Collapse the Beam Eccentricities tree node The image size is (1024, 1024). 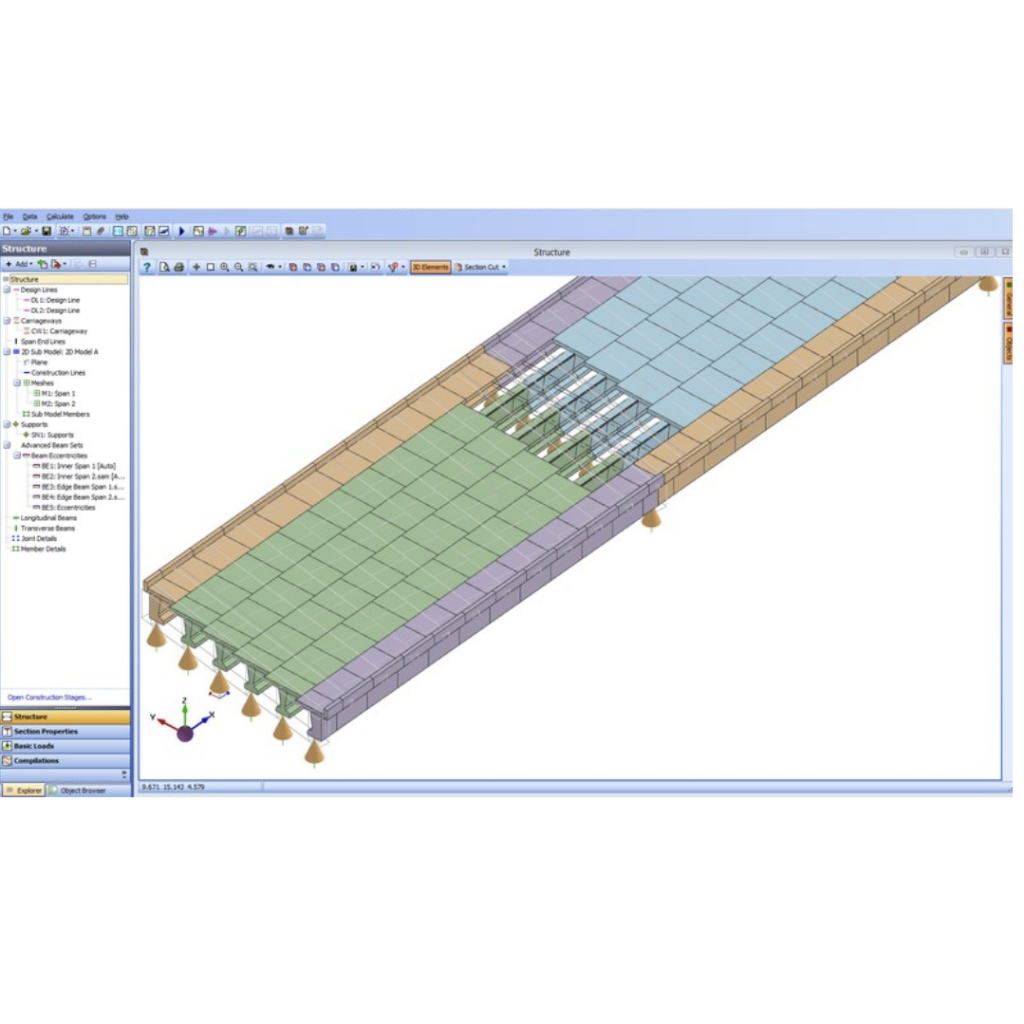(17, 455)
